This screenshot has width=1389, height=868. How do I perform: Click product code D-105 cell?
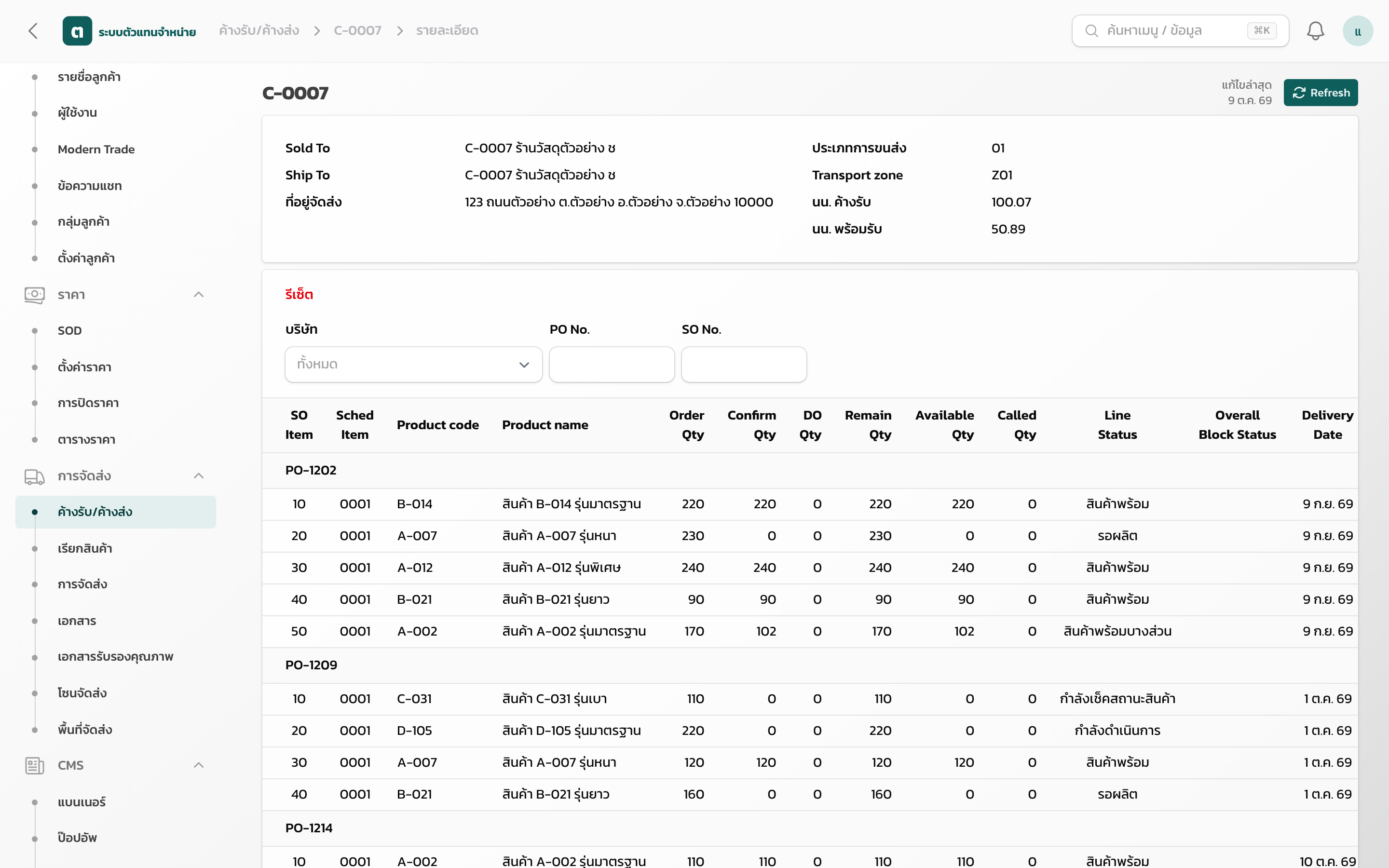[x=414, y=731]
